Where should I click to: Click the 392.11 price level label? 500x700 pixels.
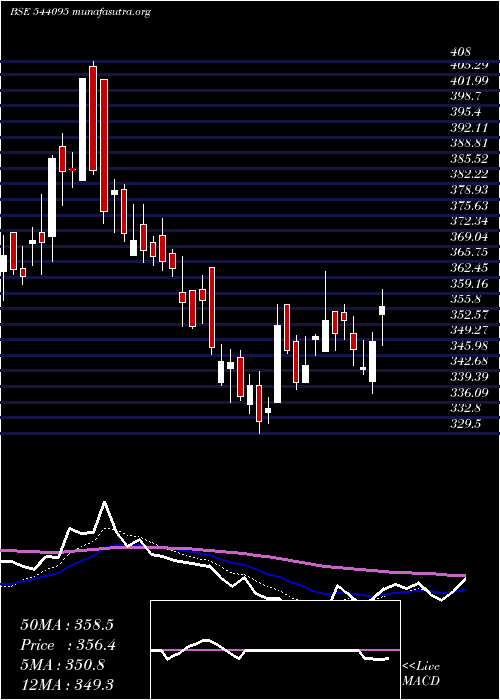tap(468, 127)
